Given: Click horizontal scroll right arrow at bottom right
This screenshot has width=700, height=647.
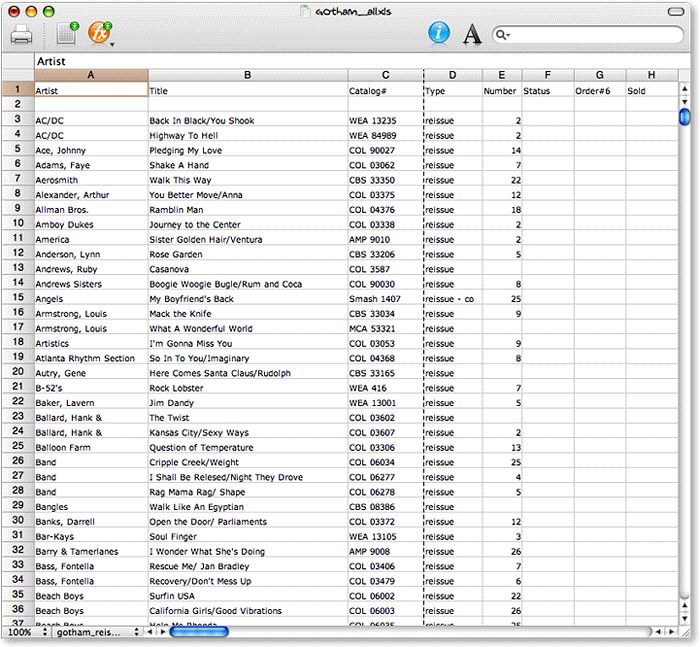Looking at the screenshot, I should tap(671, 631).
